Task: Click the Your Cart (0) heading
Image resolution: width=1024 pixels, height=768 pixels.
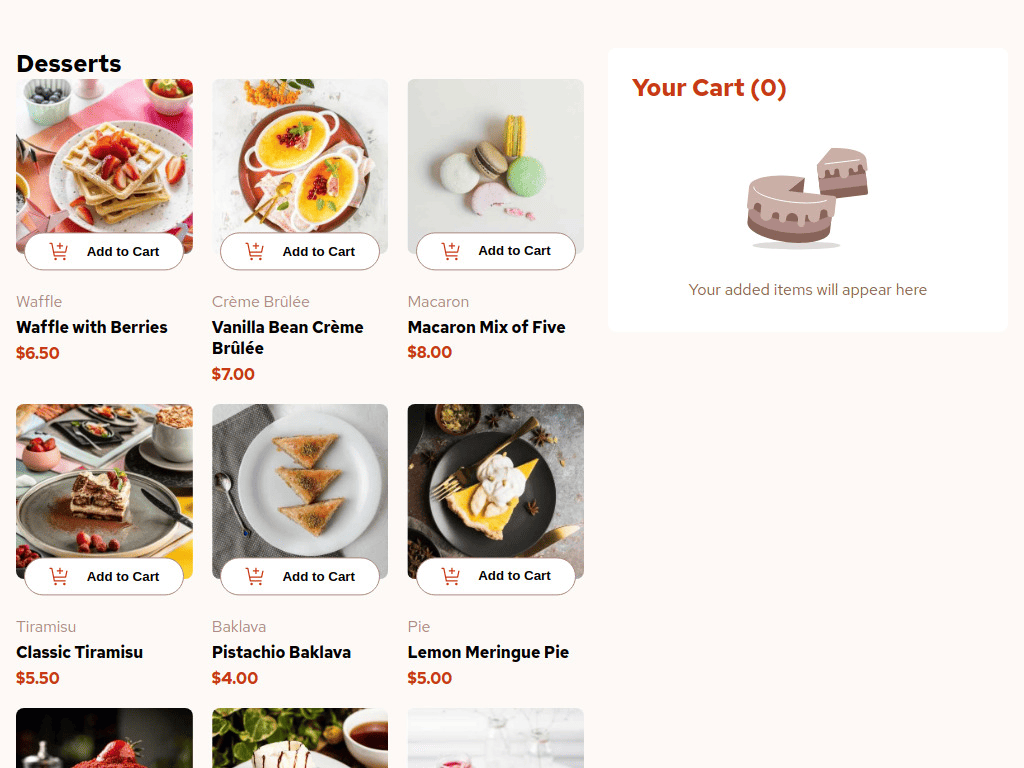Action: click(x=709, y=88)
